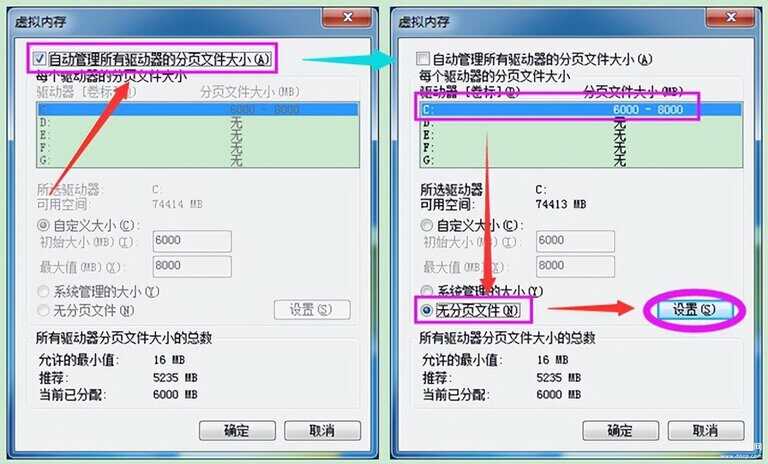Click 取消 button in left dialog

click(x=322, y=431)
